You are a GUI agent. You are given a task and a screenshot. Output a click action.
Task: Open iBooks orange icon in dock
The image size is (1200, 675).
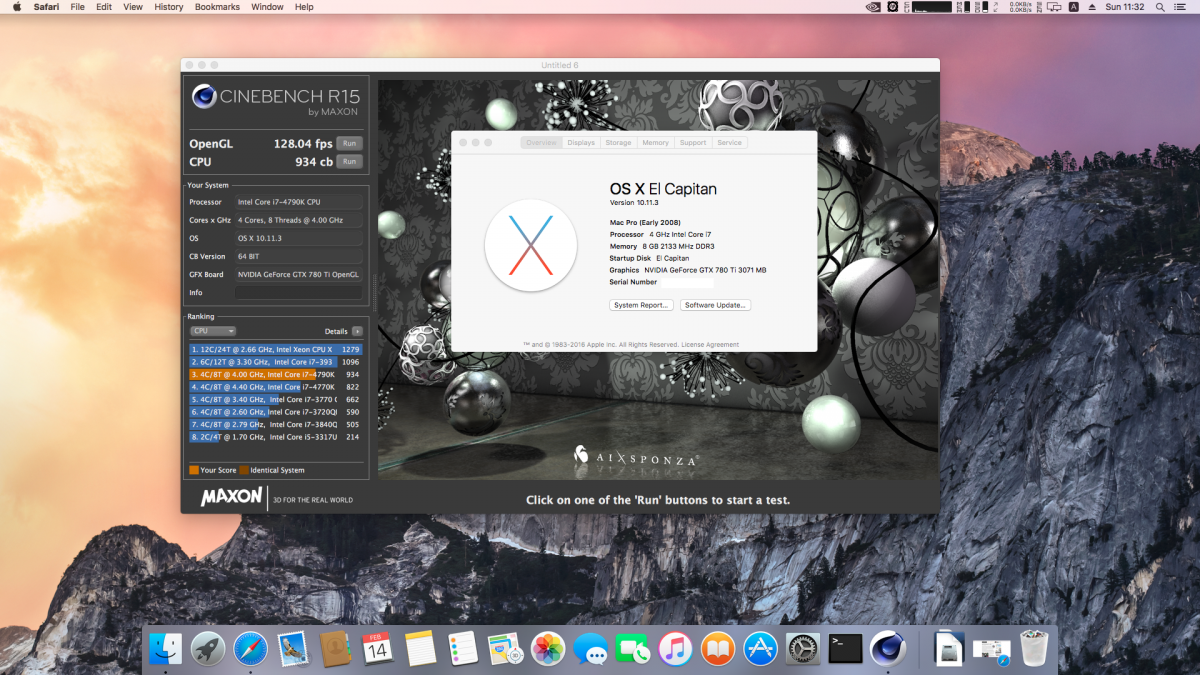tap(718, 649)
